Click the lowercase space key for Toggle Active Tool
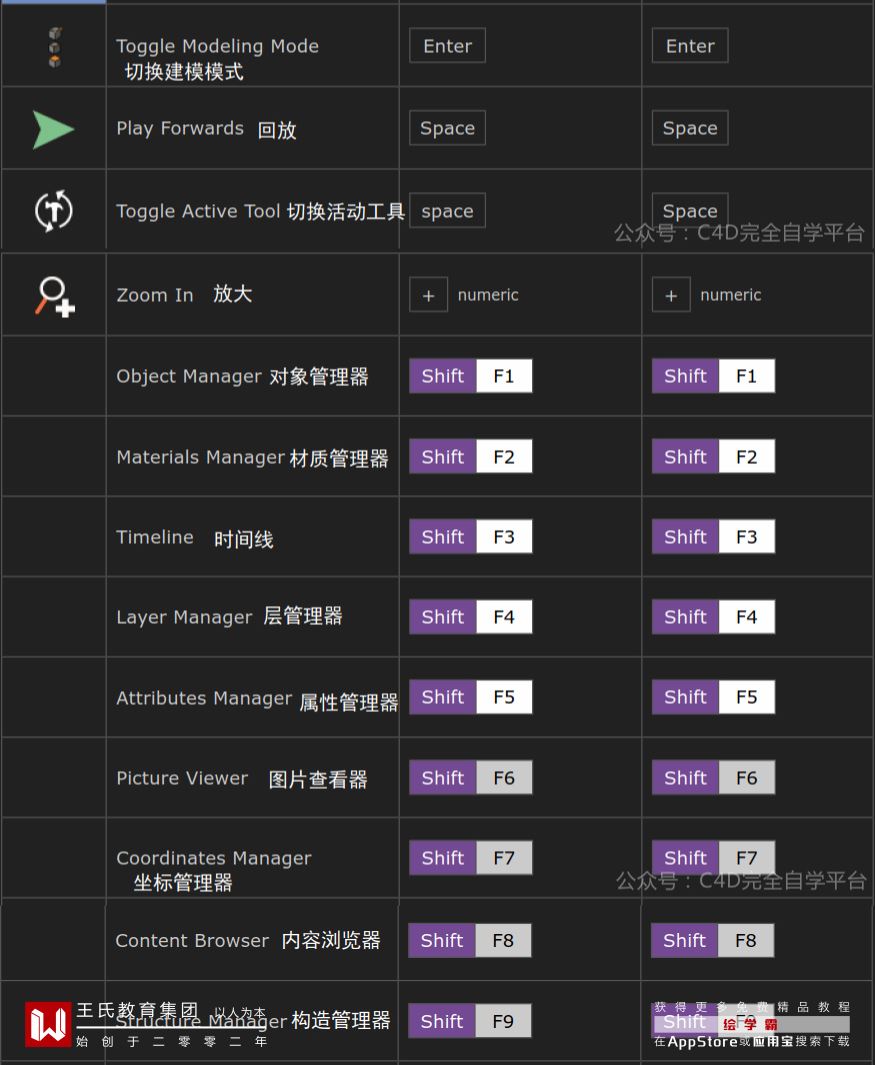This screenshot has width=875, height=1065. 447,211
